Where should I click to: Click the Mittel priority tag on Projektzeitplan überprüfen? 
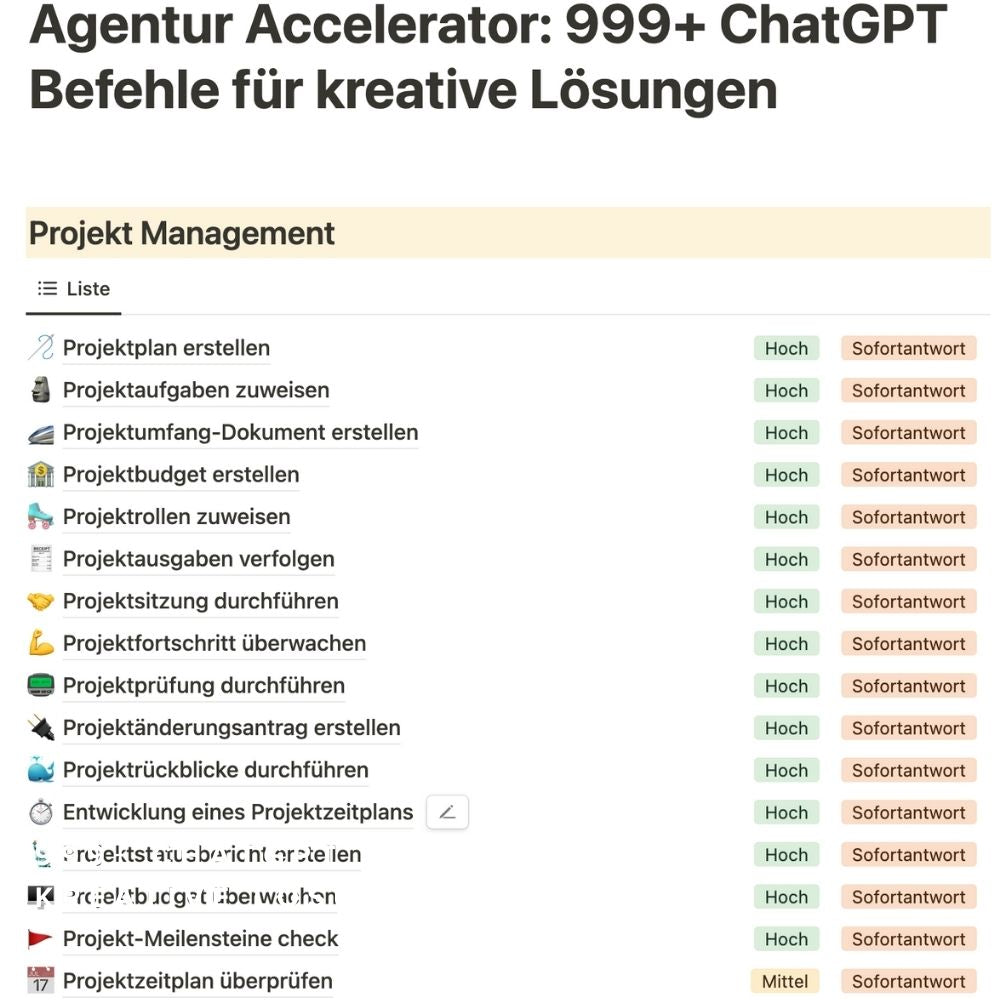tap(785, 981)
